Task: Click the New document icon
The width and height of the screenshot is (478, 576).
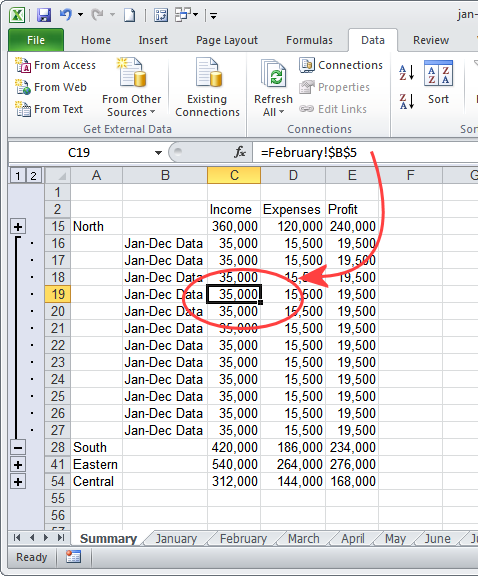Action: point(129,15)
